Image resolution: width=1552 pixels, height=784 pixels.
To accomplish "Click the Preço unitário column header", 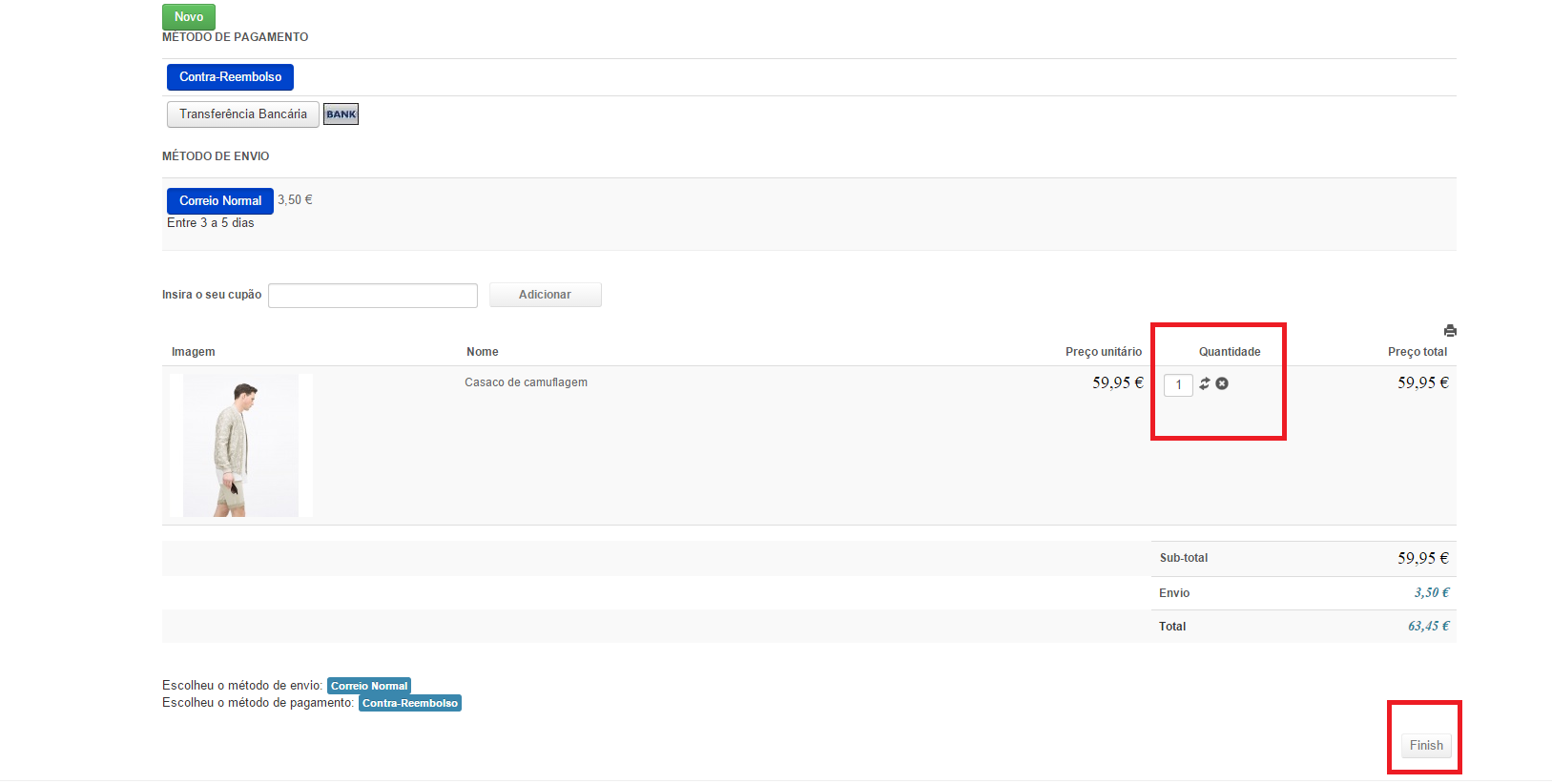I will pos(1104,352).
